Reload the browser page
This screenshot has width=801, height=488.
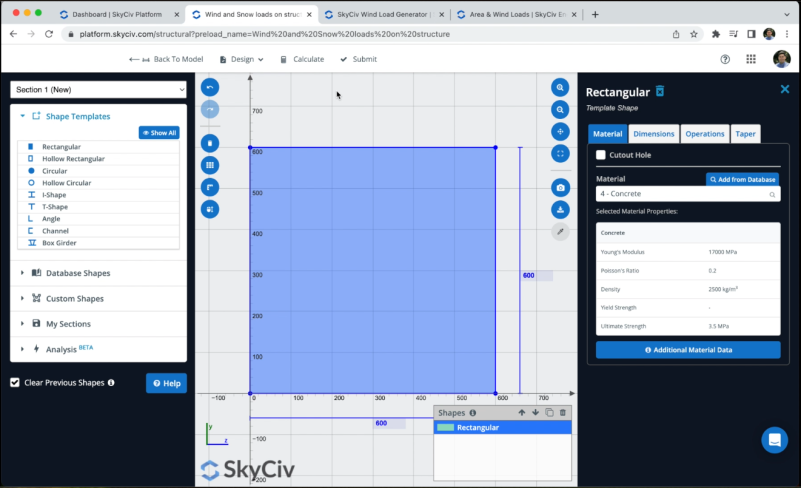coord(49,34)
